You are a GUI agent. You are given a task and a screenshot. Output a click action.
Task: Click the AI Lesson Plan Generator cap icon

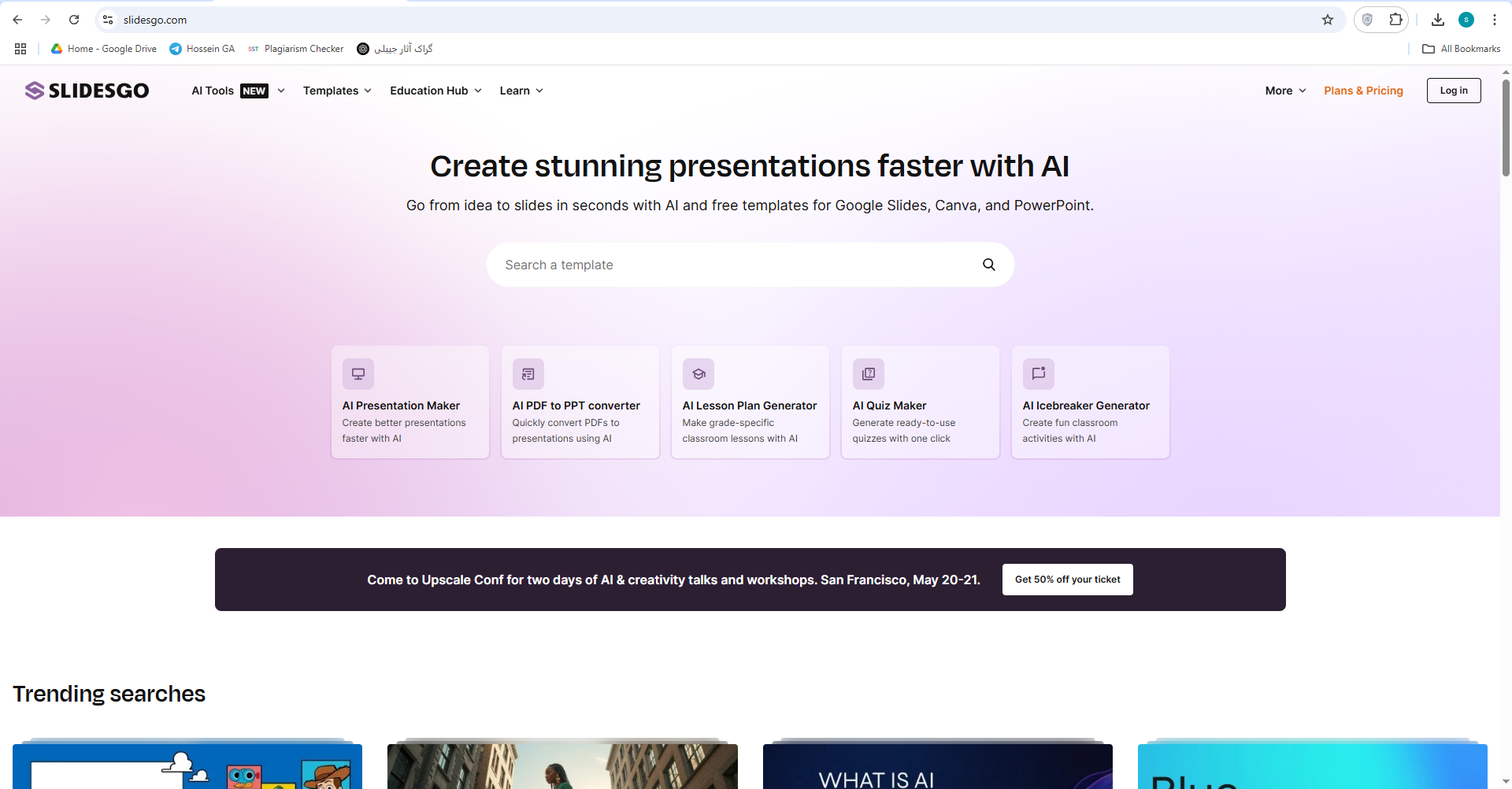coord(699,374)
